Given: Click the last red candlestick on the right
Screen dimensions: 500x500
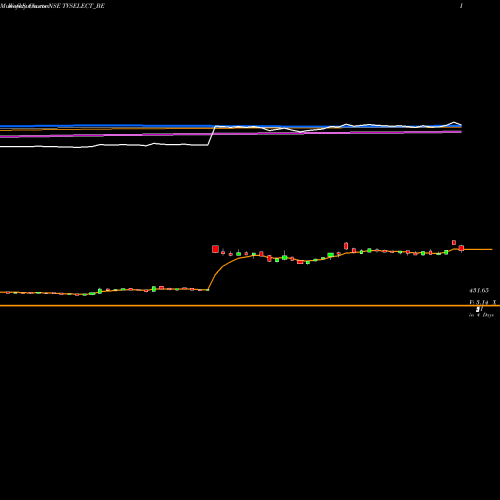Looking at the screenshot, I should (x=461, y=248).
